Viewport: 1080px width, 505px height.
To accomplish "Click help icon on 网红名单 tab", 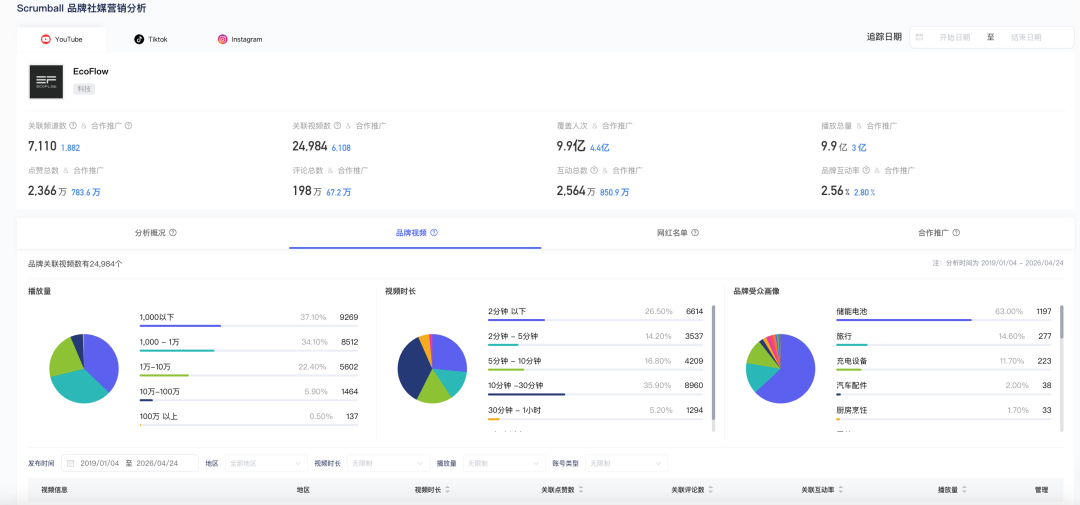I will tap(695, 233).
